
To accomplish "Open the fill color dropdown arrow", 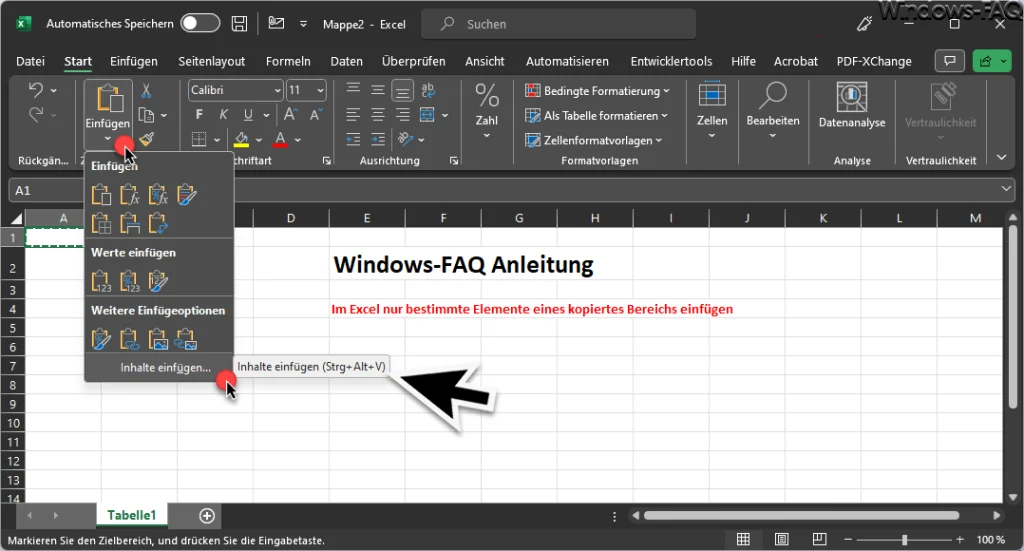I will tap(259, 140).
